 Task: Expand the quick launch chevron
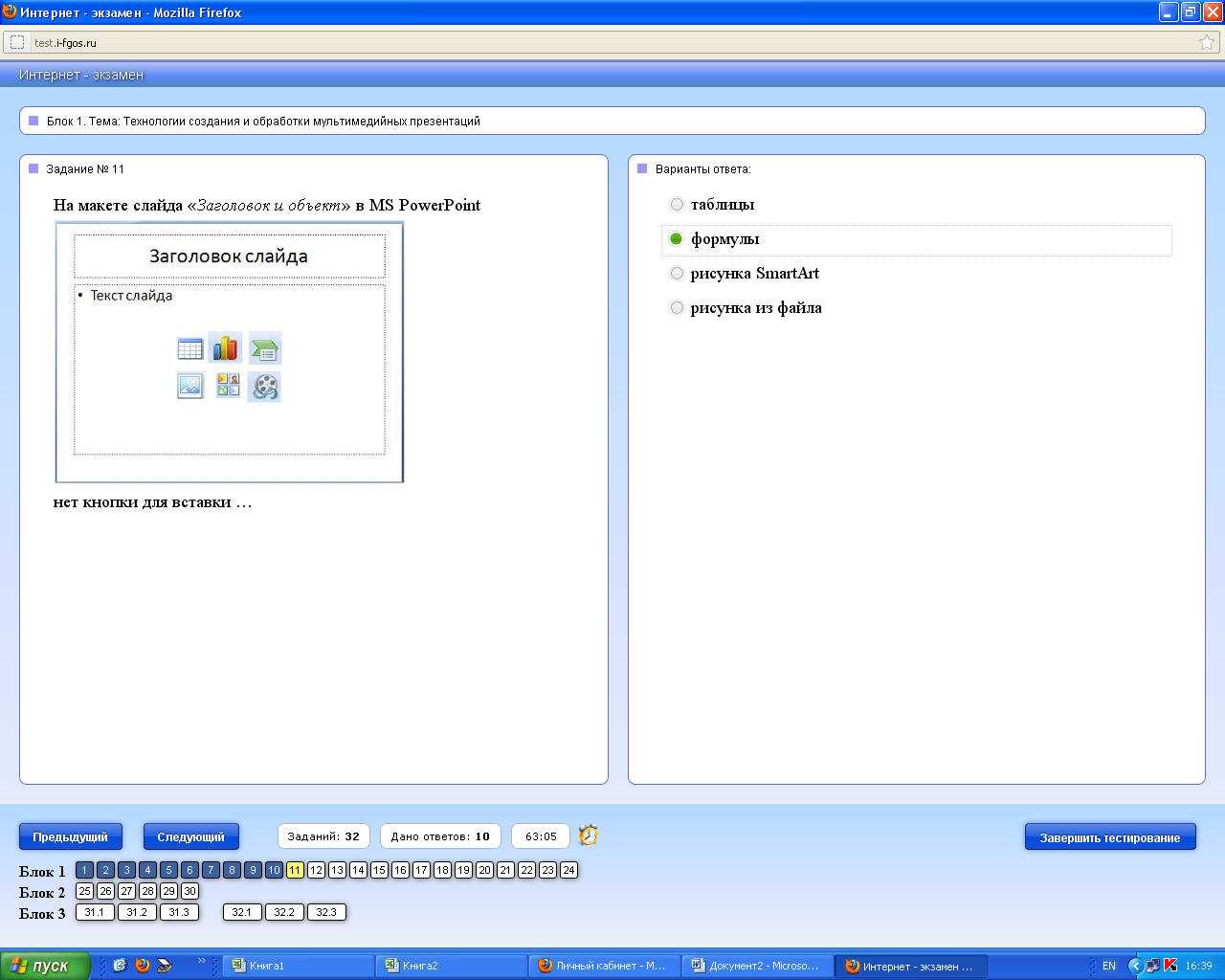(201, 961)
